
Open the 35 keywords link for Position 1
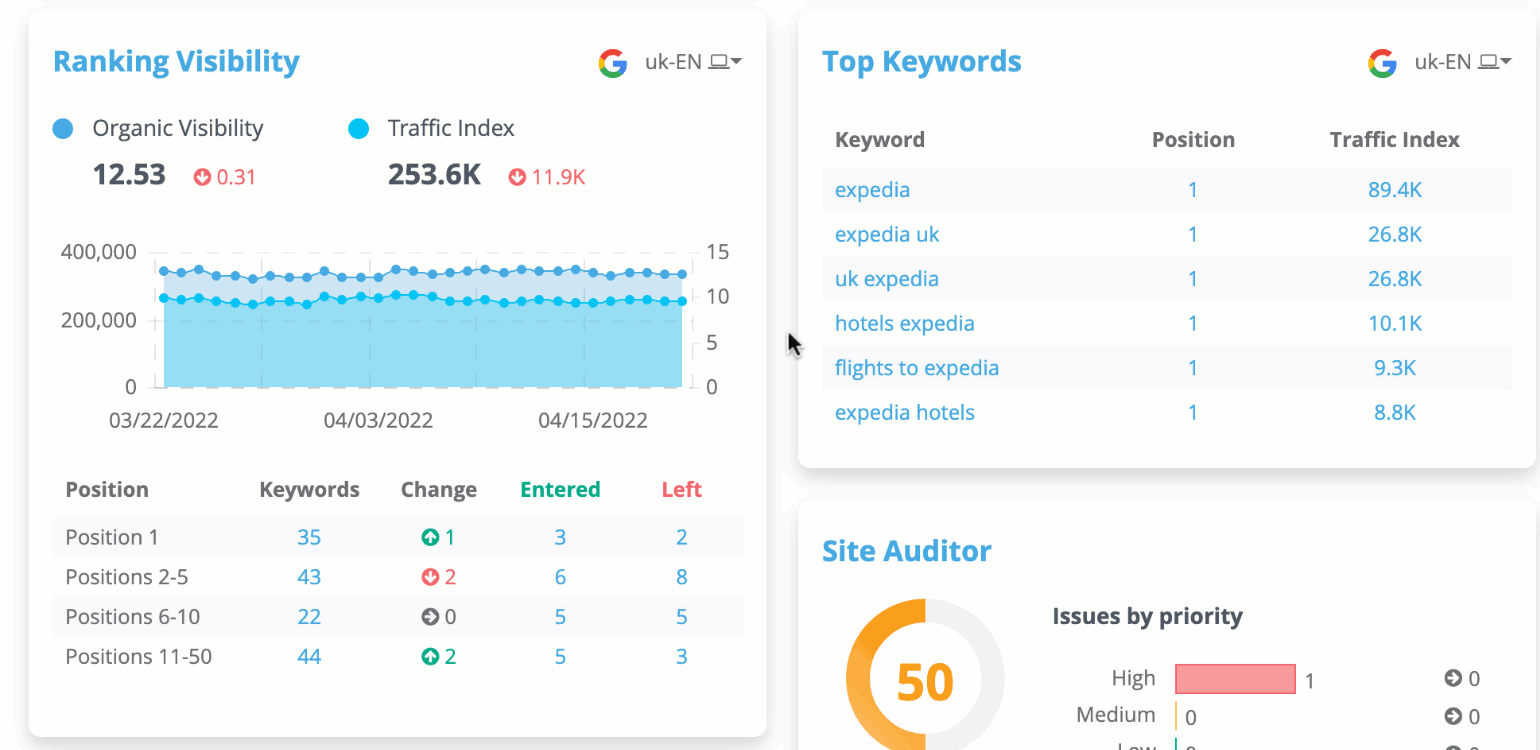pyautogui.click(x=309, y=538)
